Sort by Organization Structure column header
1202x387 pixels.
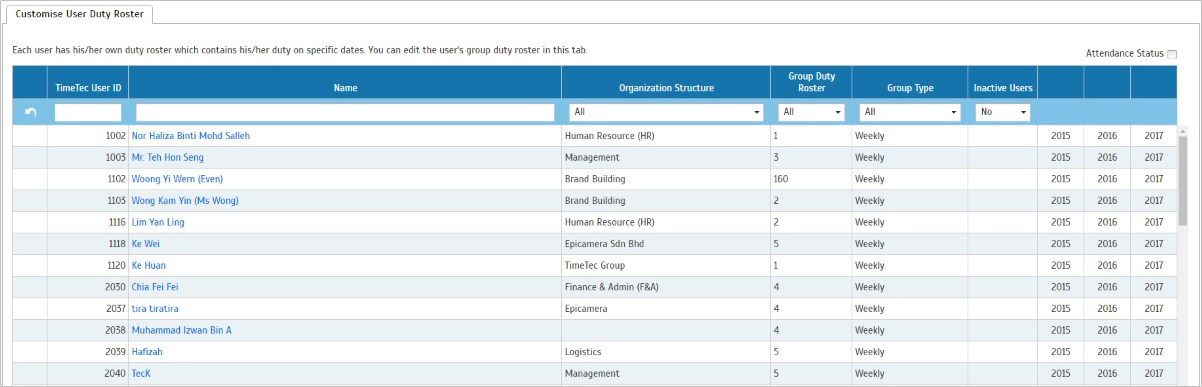pos(666,88)
